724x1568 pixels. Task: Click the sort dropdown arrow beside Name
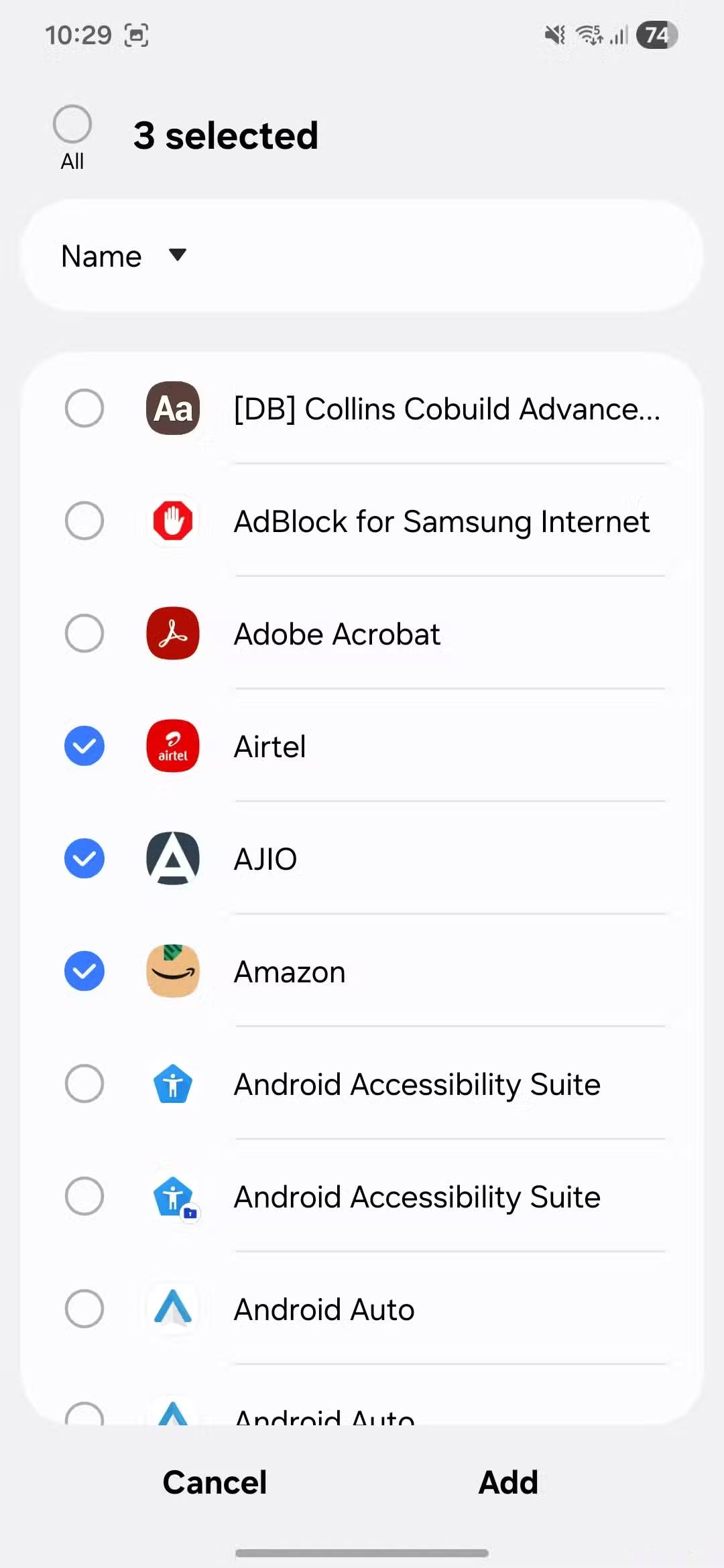(x=178, y=255)
